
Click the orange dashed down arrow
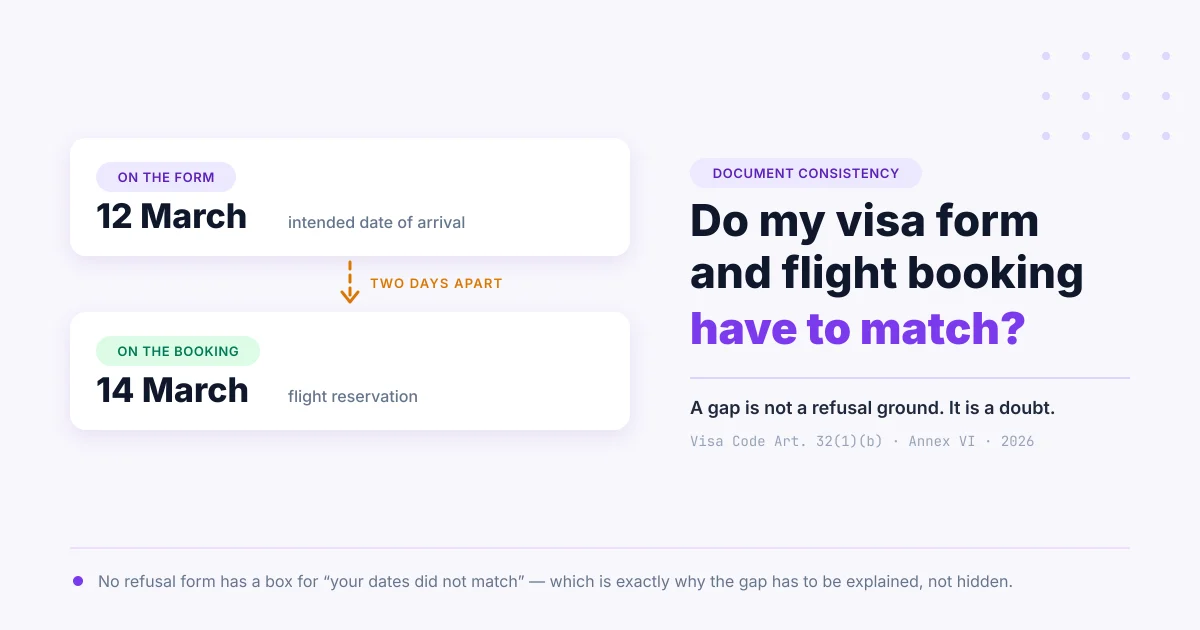tap(350, 282)
